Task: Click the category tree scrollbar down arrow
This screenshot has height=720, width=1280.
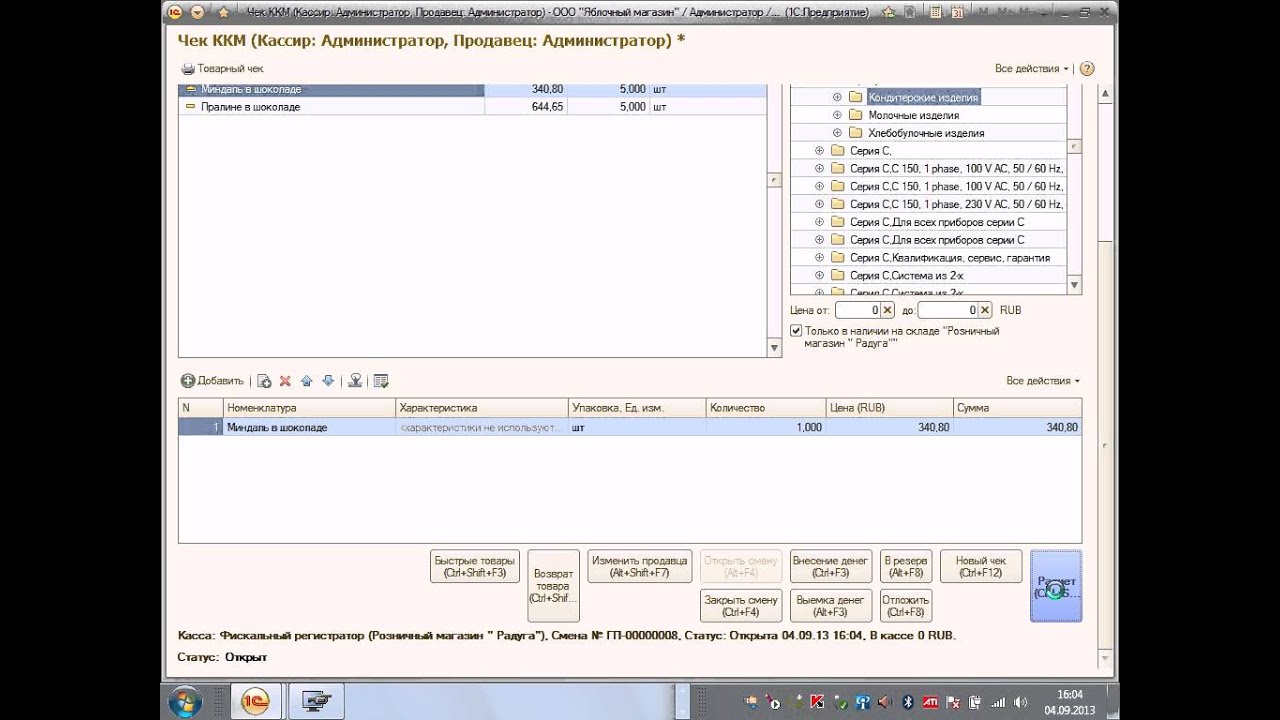Action: point(1075,286)
